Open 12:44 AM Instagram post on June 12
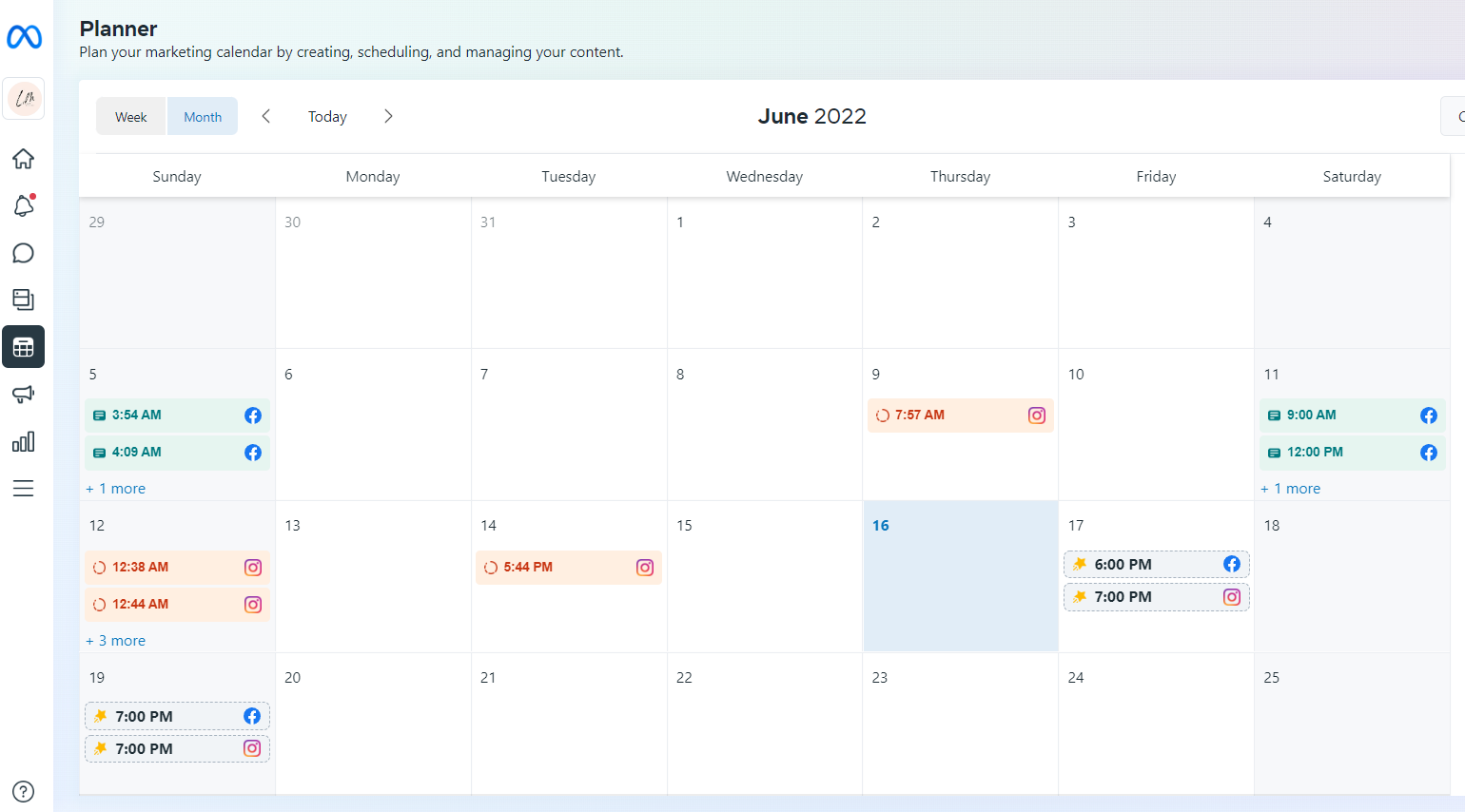The image size is (1465, 812). pos(177,605)
